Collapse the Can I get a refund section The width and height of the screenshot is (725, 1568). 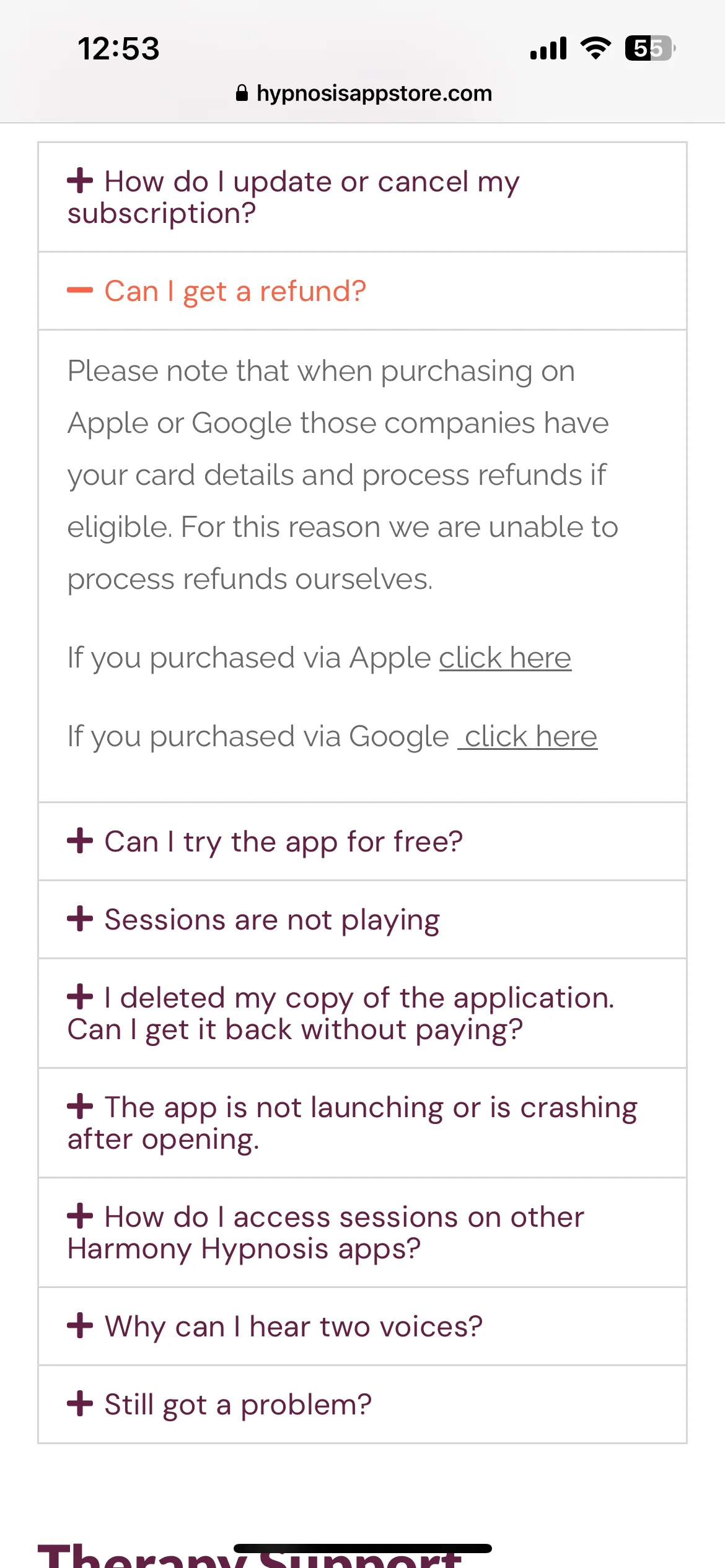[x=362, y=291]
